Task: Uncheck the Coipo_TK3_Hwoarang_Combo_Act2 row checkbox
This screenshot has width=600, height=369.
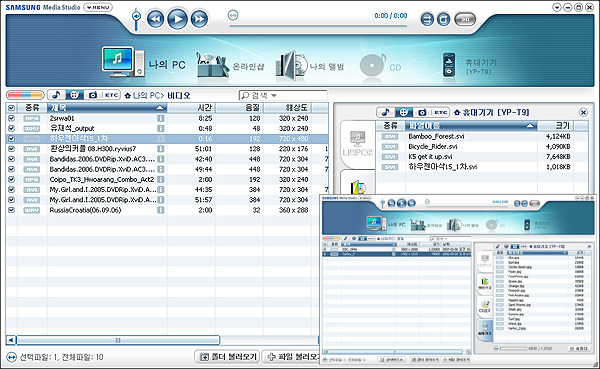Action: click(11, 180)
